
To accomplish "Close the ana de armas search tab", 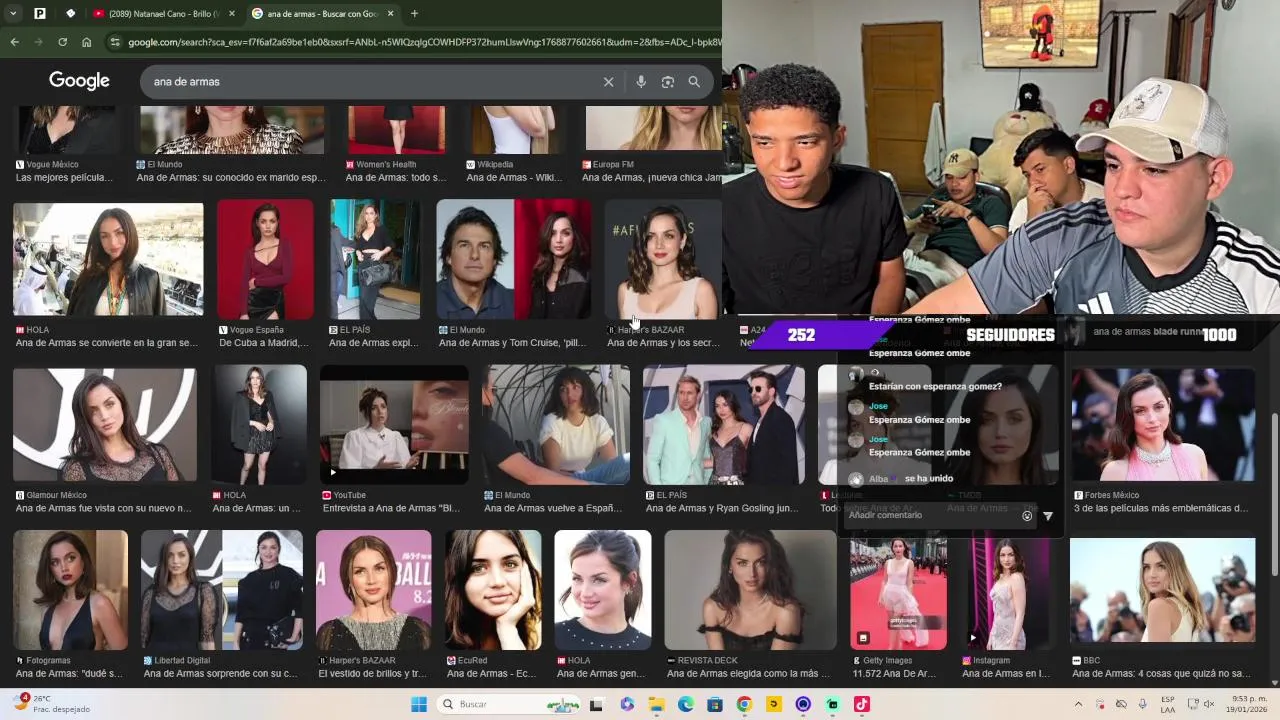I will click(x=390, y=13).
